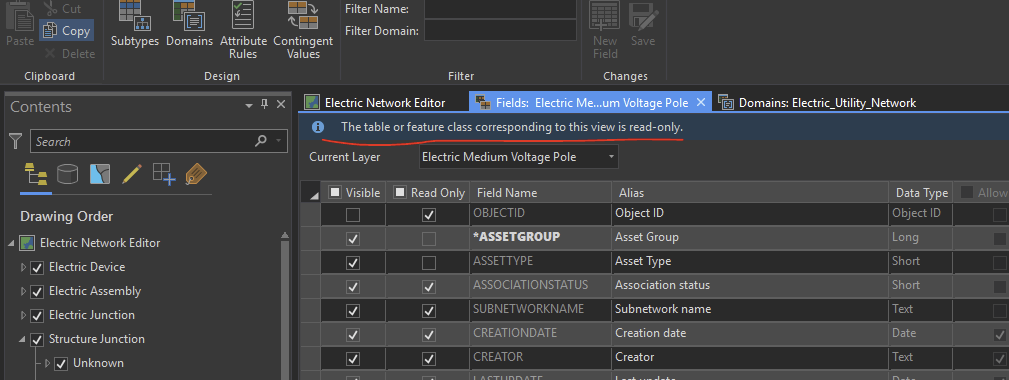This screenshot has height=380, width=1009.
Task: Toggle the Visible column header checkbox
Action: pos(335,192)
